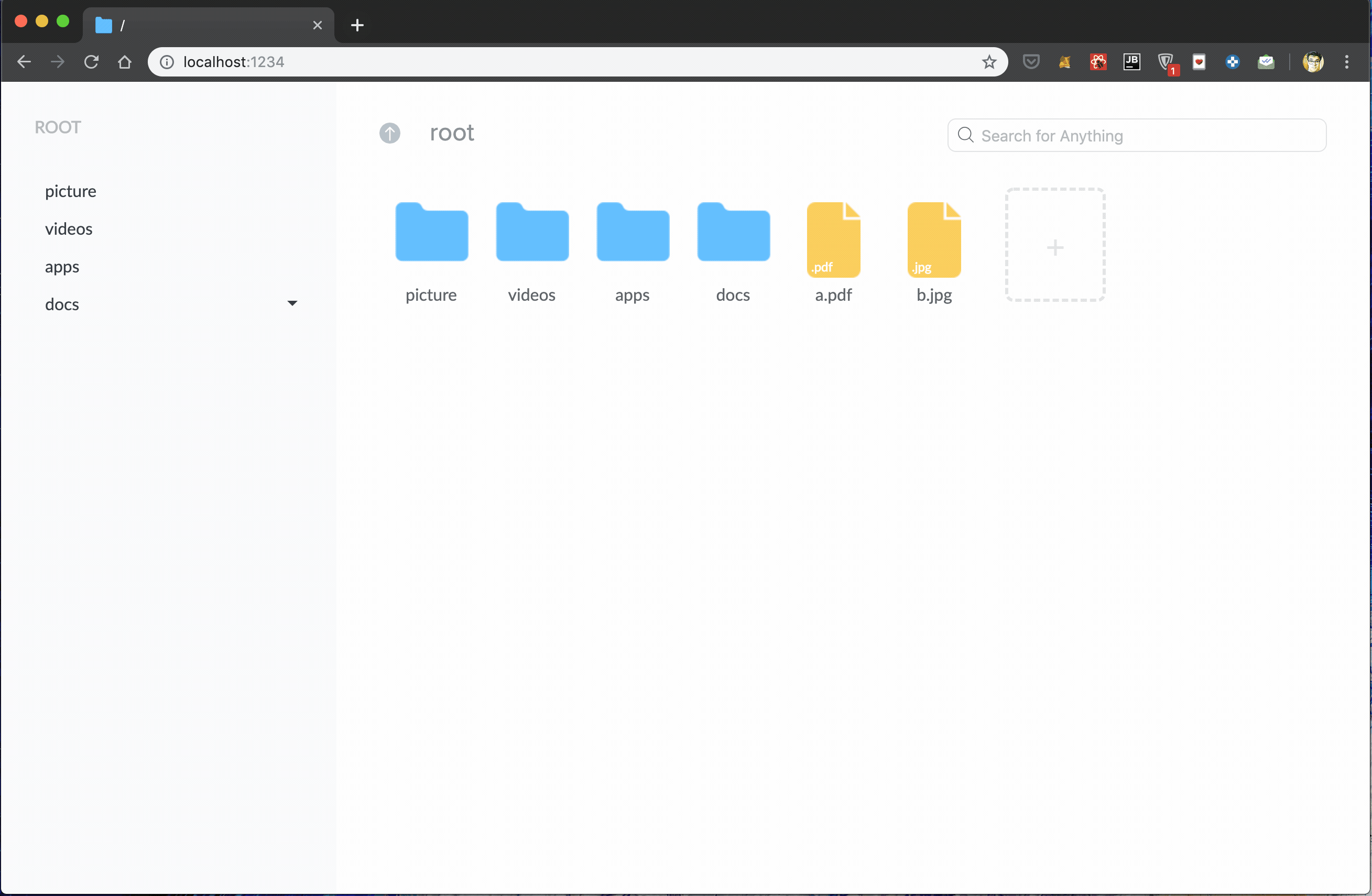The image size is (1372, 896).
Task: Select the videos sidebar item
Action: coord(68,229)
